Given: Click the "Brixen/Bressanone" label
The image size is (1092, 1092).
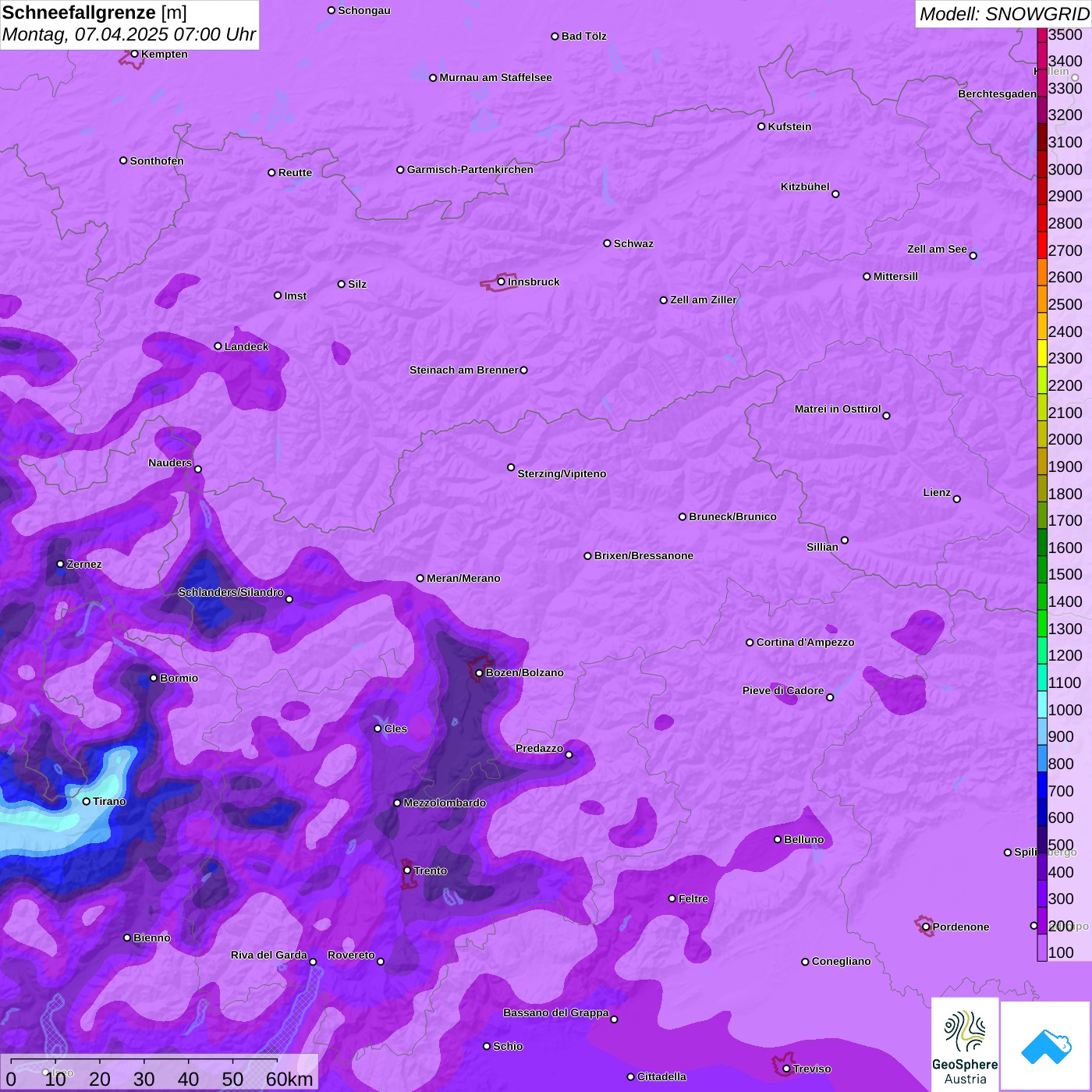Looking at the screenshot, I should tap(643, 555).
